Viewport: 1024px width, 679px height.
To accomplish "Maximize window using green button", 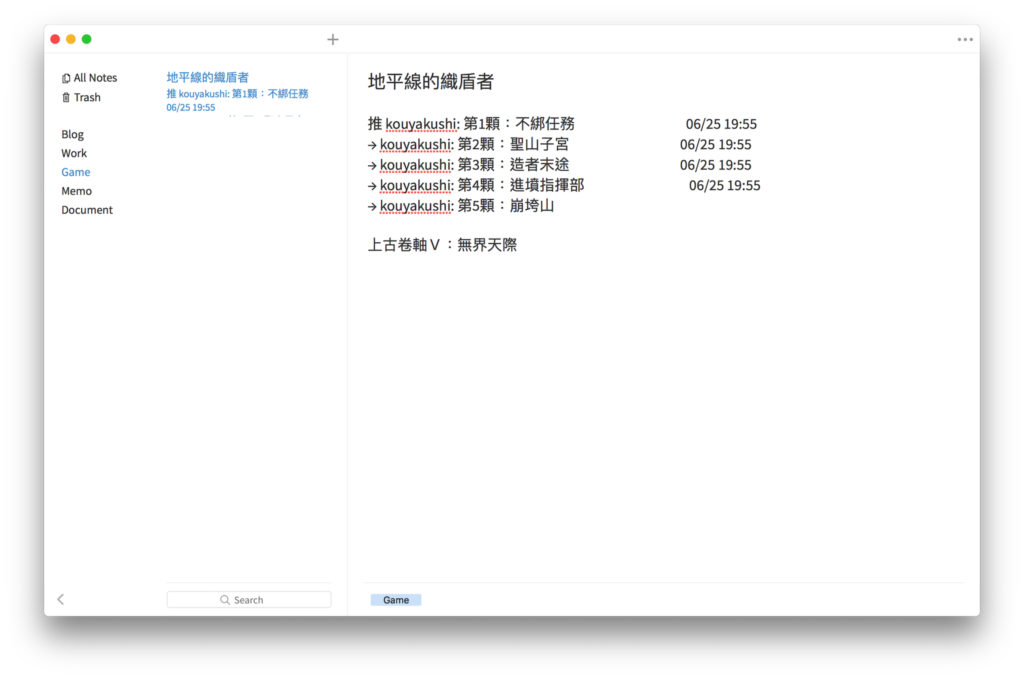I will [x=87, y=39].
